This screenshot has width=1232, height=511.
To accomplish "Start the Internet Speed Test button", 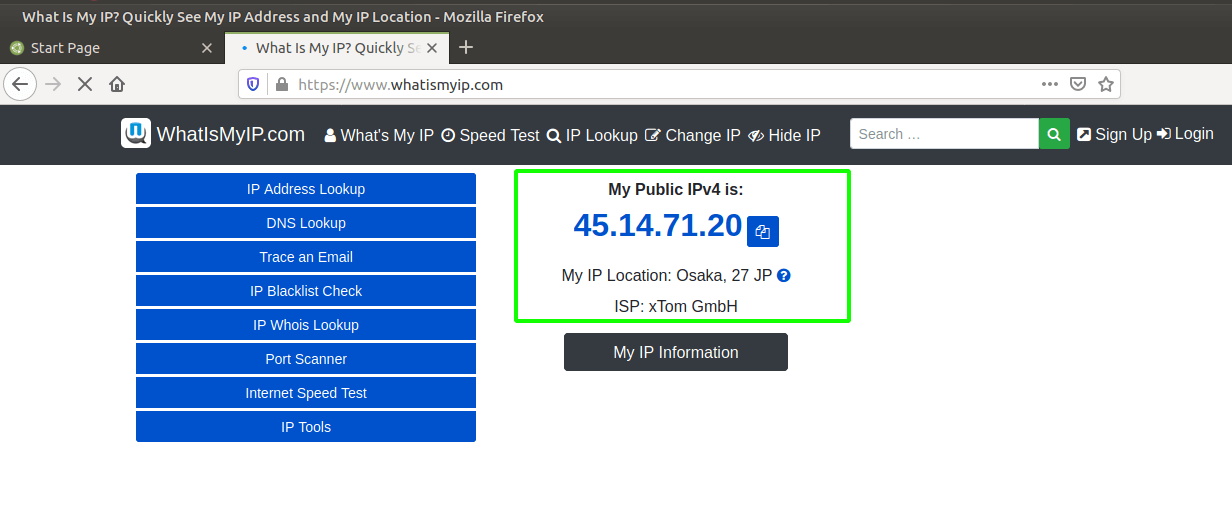I will (306, 393).
